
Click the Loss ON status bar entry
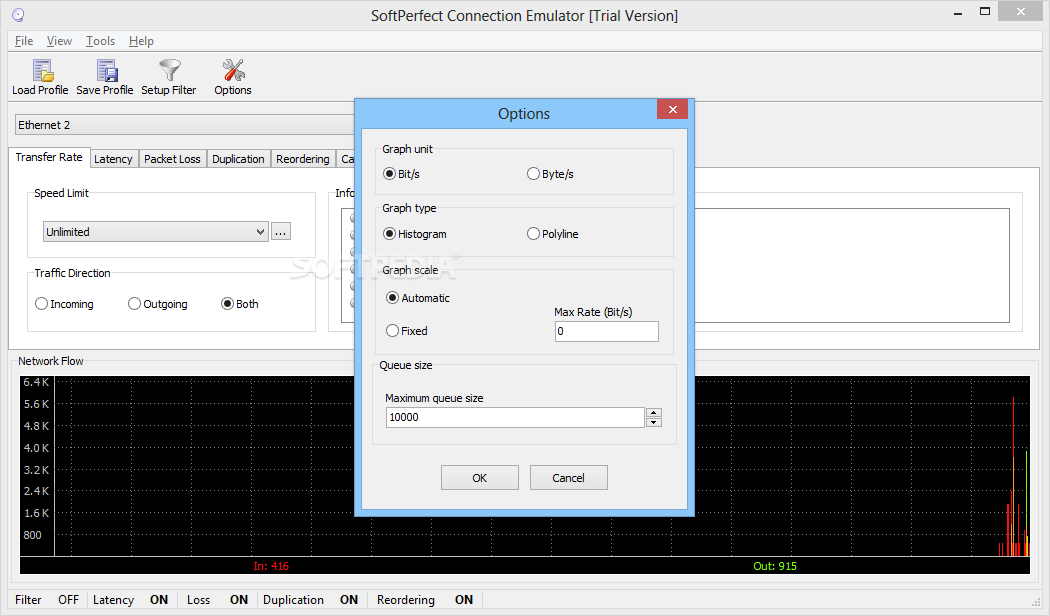[217, 600]
